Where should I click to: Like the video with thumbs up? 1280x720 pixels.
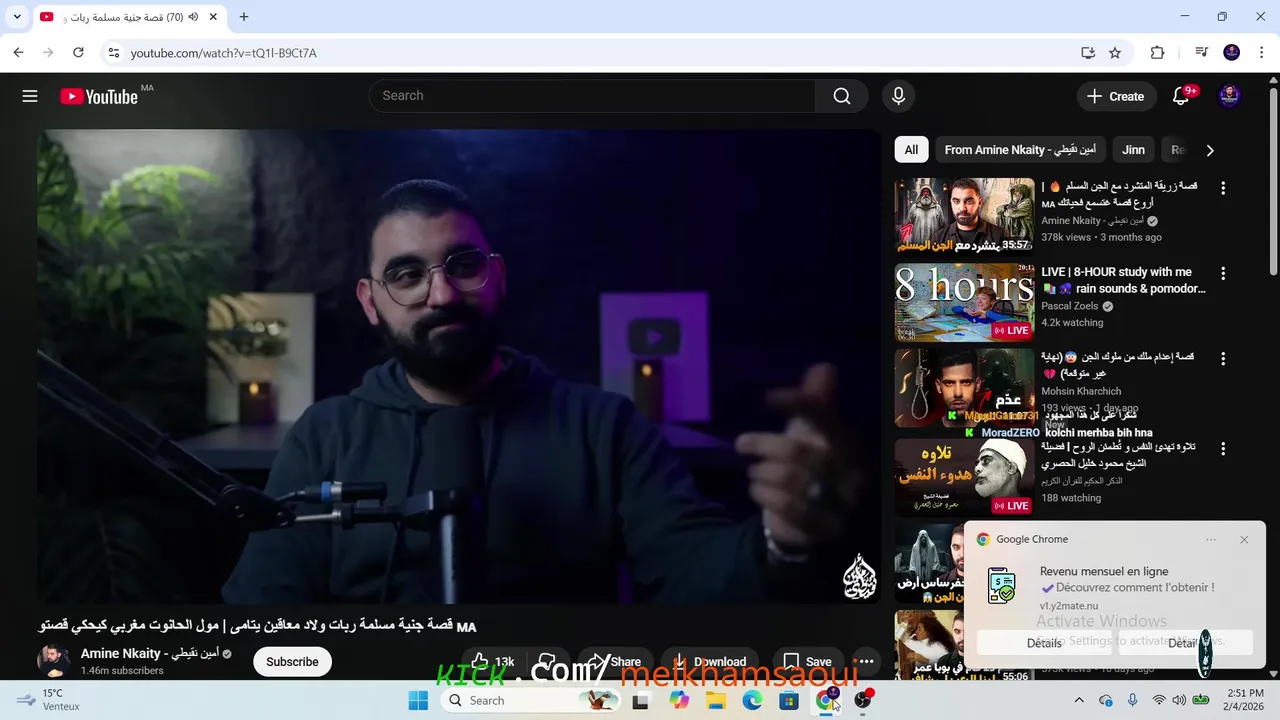[493, 661]
